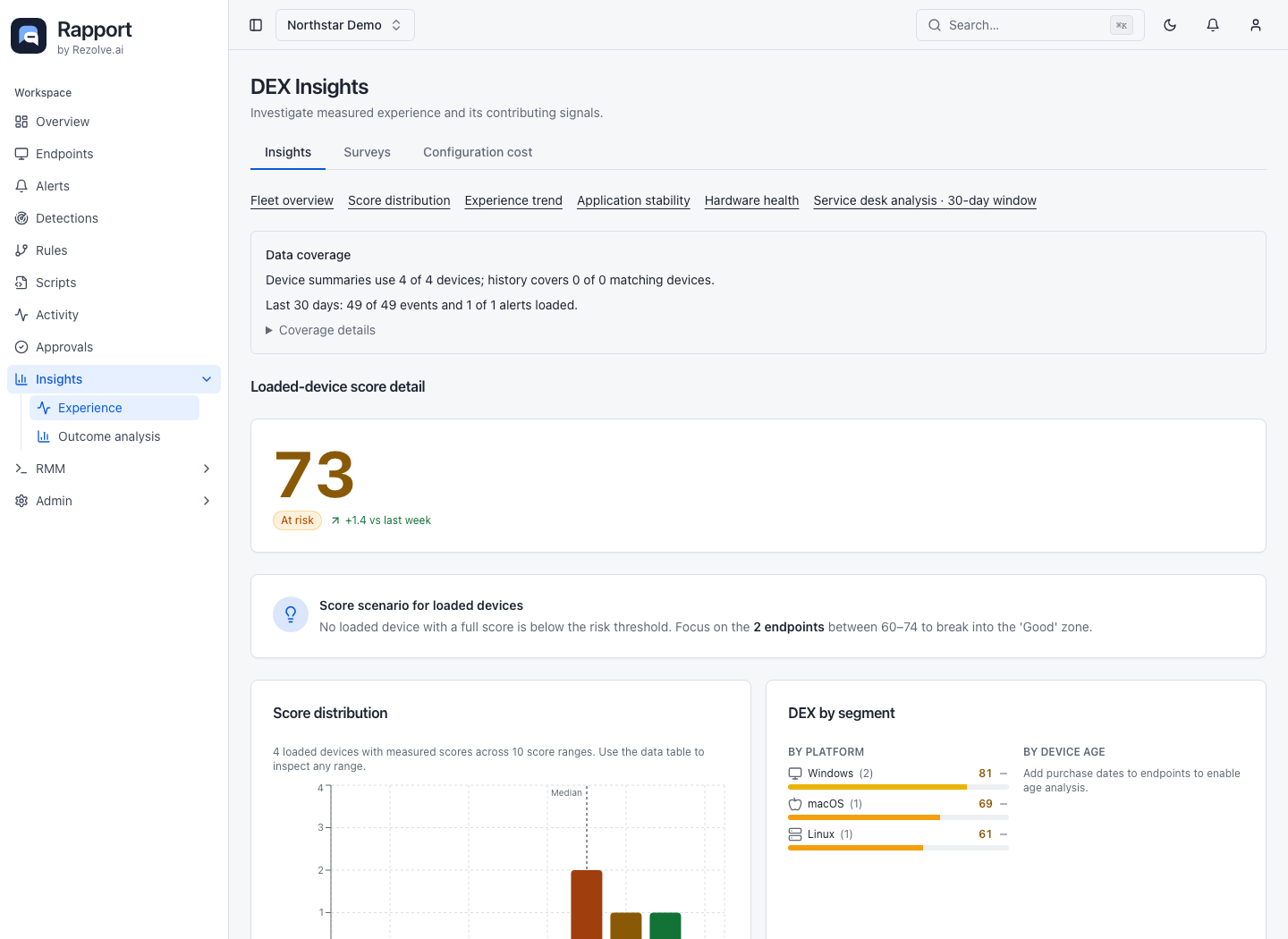The height and width of the screenshot is (939, 1288).
Task: Switch to the Insights tab
Action: click(x=288, y=152)
